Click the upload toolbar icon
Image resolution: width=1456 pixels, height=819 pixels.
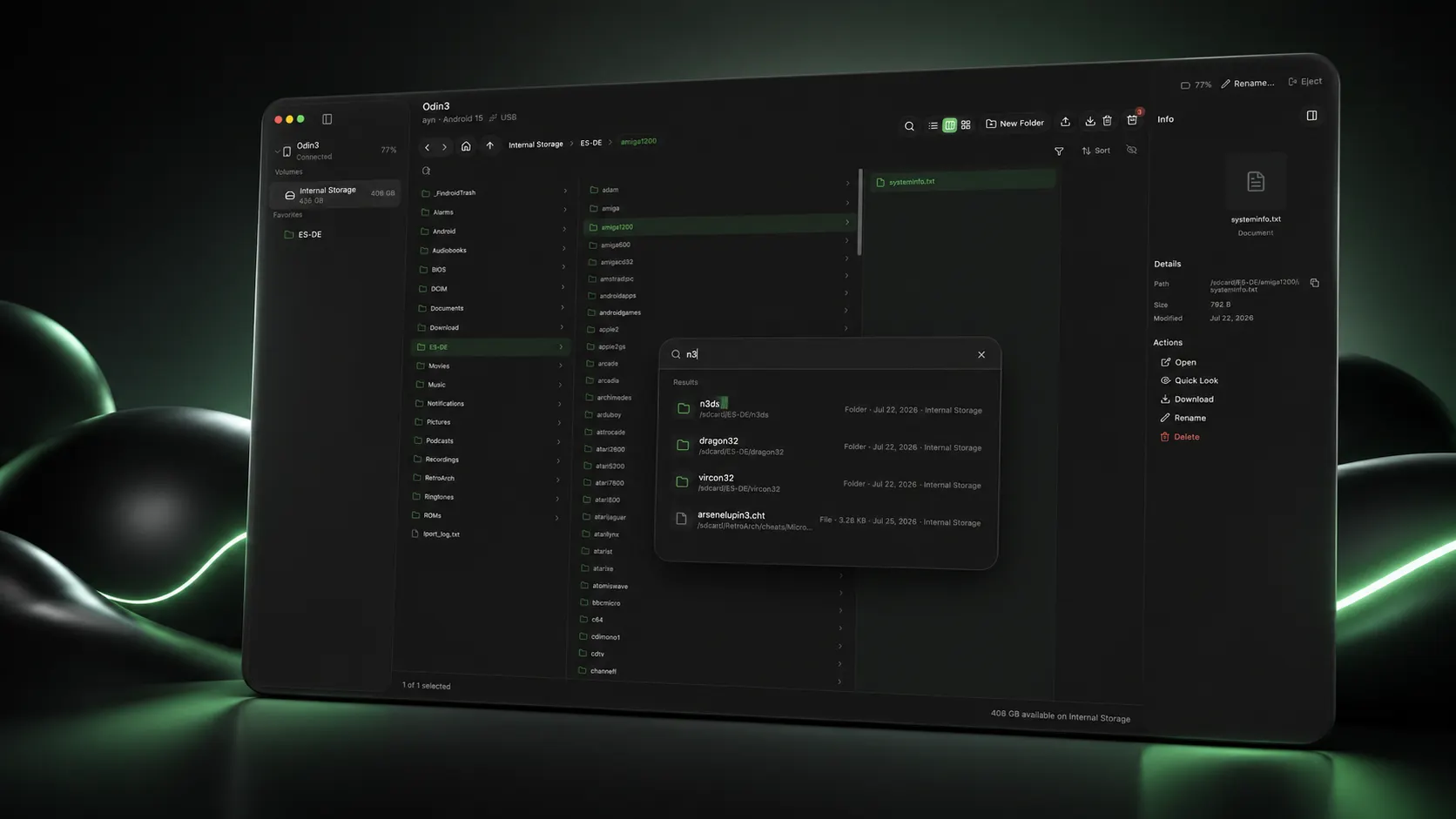coord(1065,122)
